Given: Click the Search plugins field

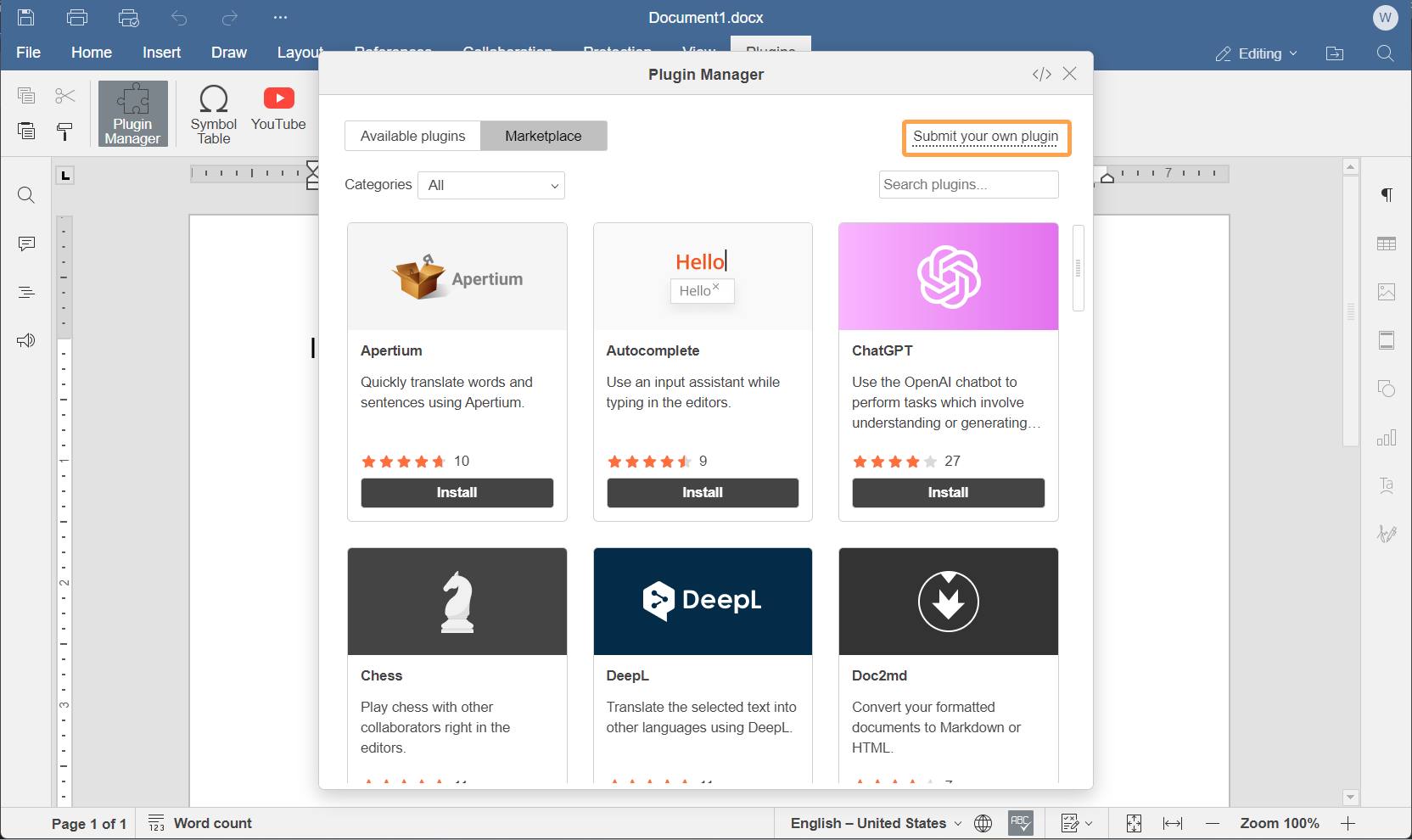Looking at the screenshot, I should click(969, 184).
